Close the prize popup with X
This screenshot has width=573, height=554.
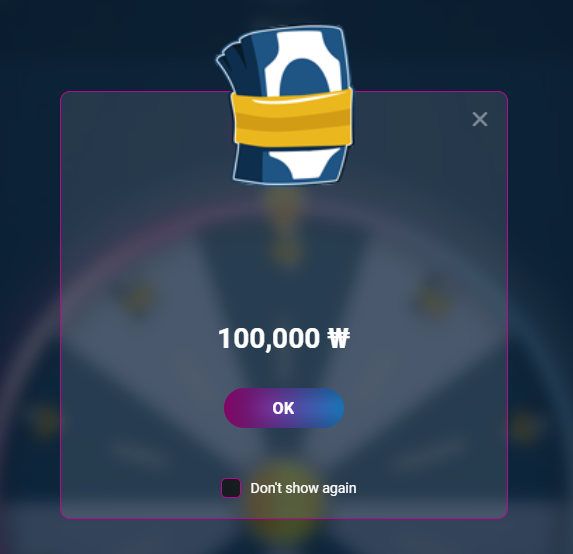click(479, 119)
